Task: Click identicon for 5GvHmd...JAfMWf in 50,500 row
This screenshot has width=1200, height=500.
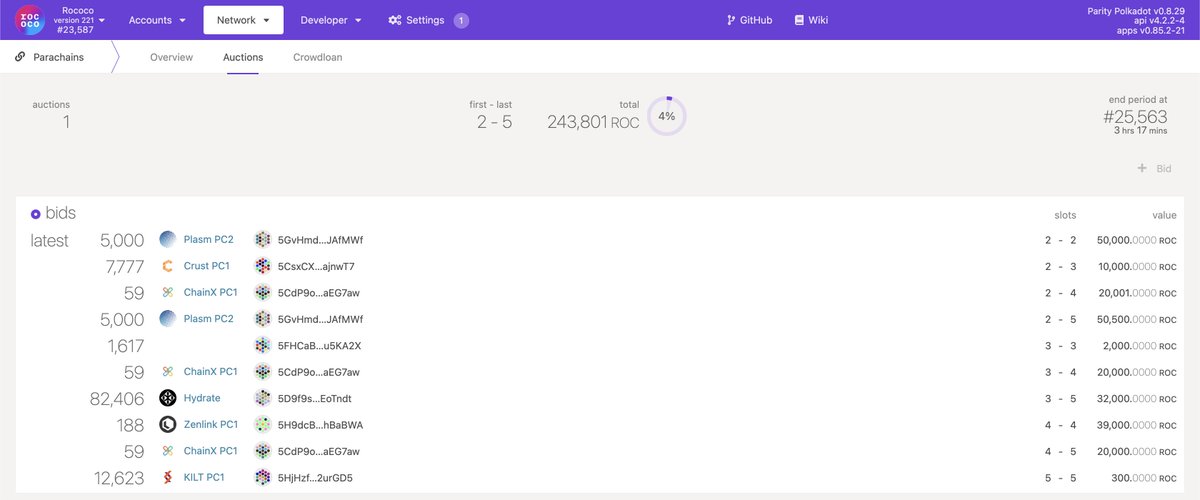Action: pyautogui.click(x=263, y=319)
